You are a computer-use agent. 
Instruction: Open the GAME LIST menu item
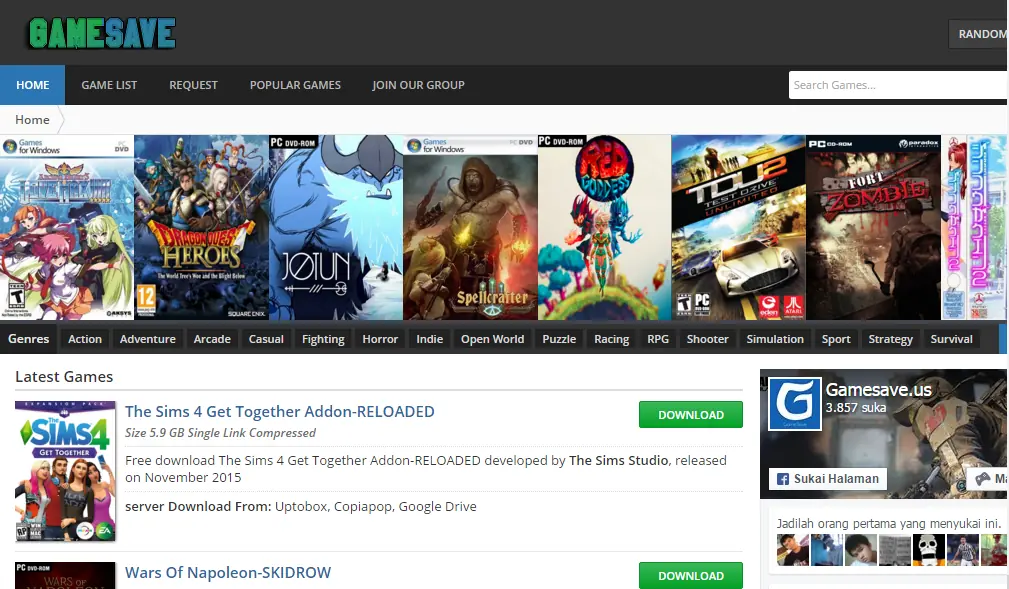109,85
